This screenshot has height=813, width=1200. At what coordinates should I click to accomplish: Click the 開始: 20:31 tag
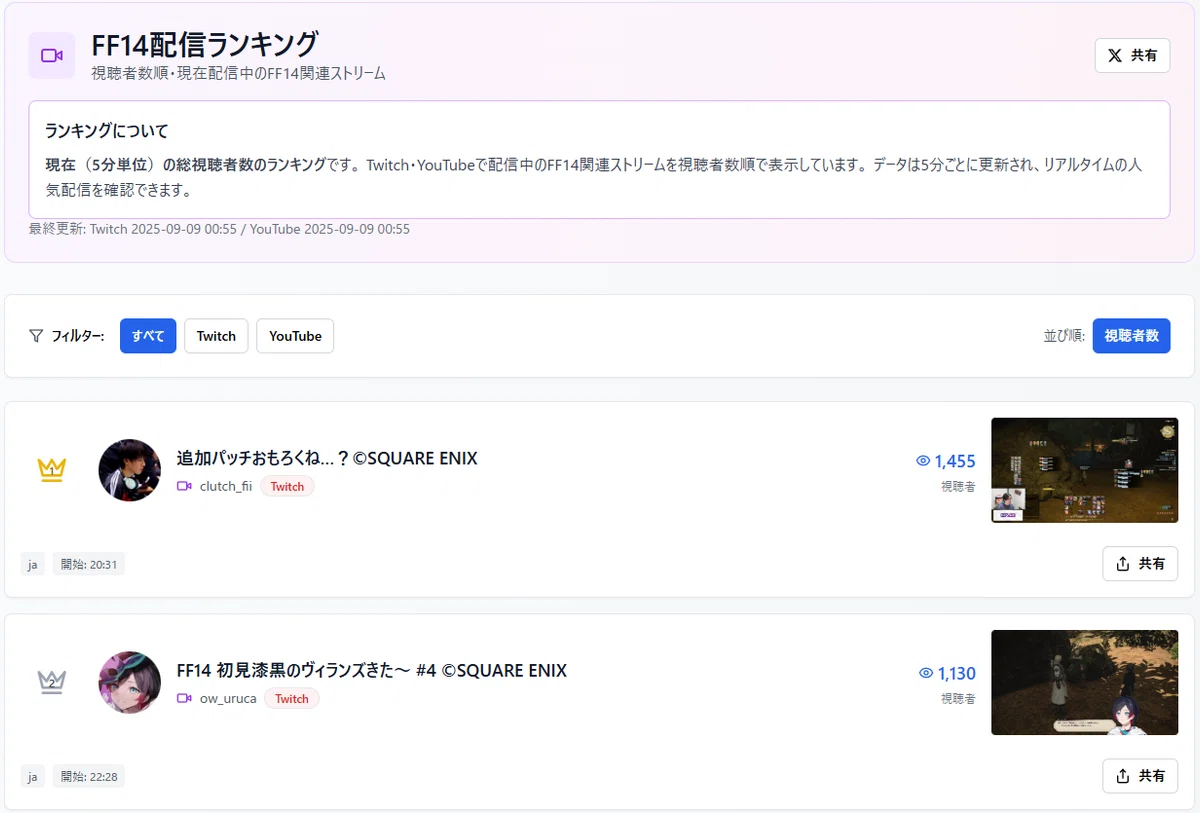coord(89,564)
